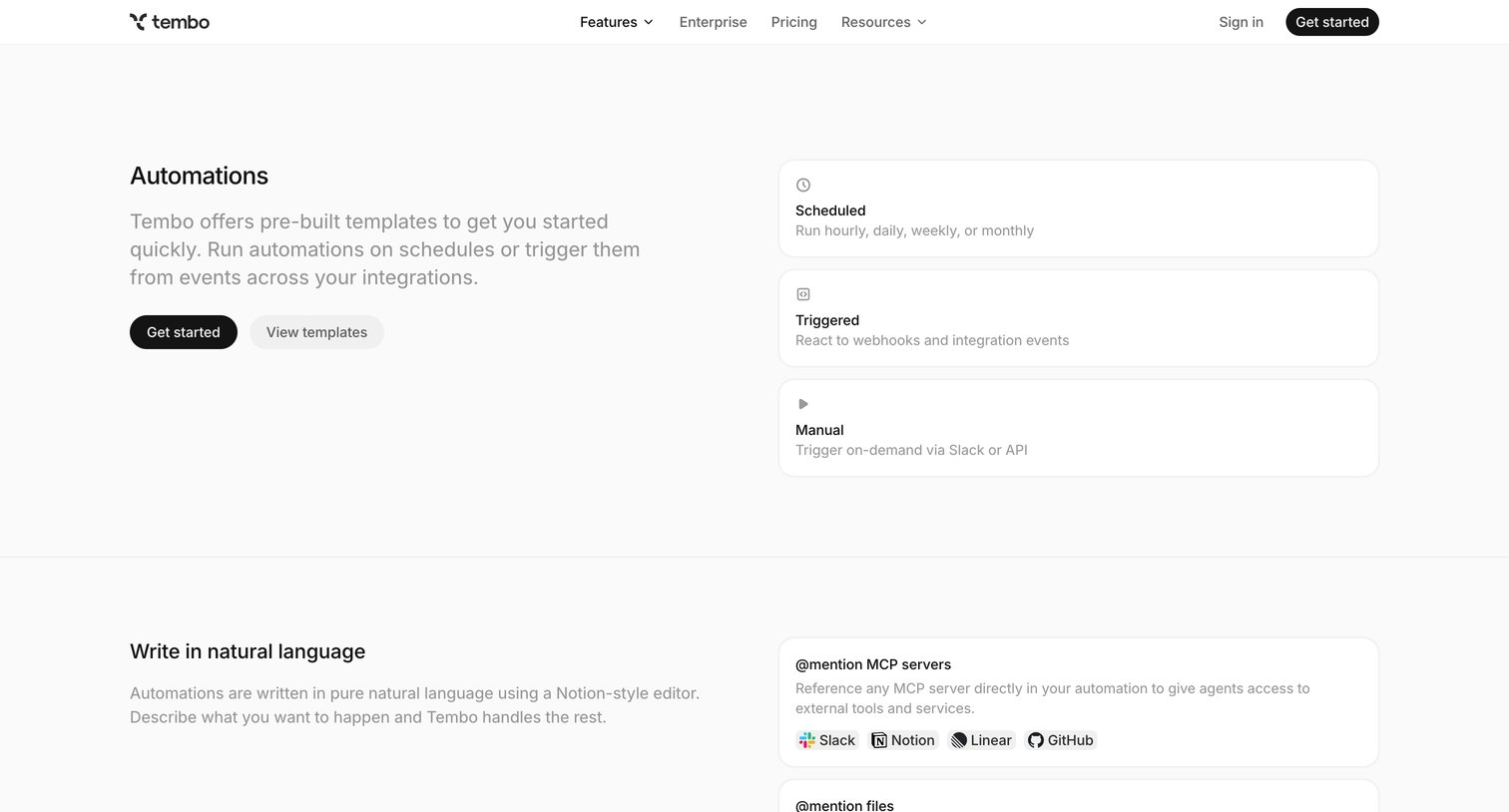The width and height of the screenshot is (1509, 812).
Task: Click the '@mention MCP servers' title
Action: point(873,664)
